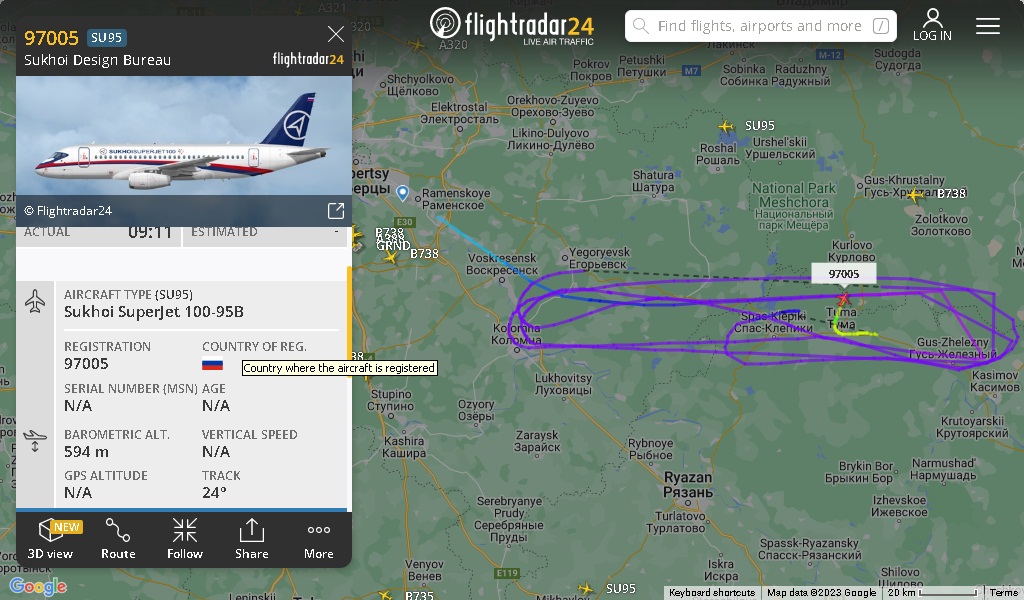Open aircraft photo in external link
1024x600 pixels.
tap(336, 210)
